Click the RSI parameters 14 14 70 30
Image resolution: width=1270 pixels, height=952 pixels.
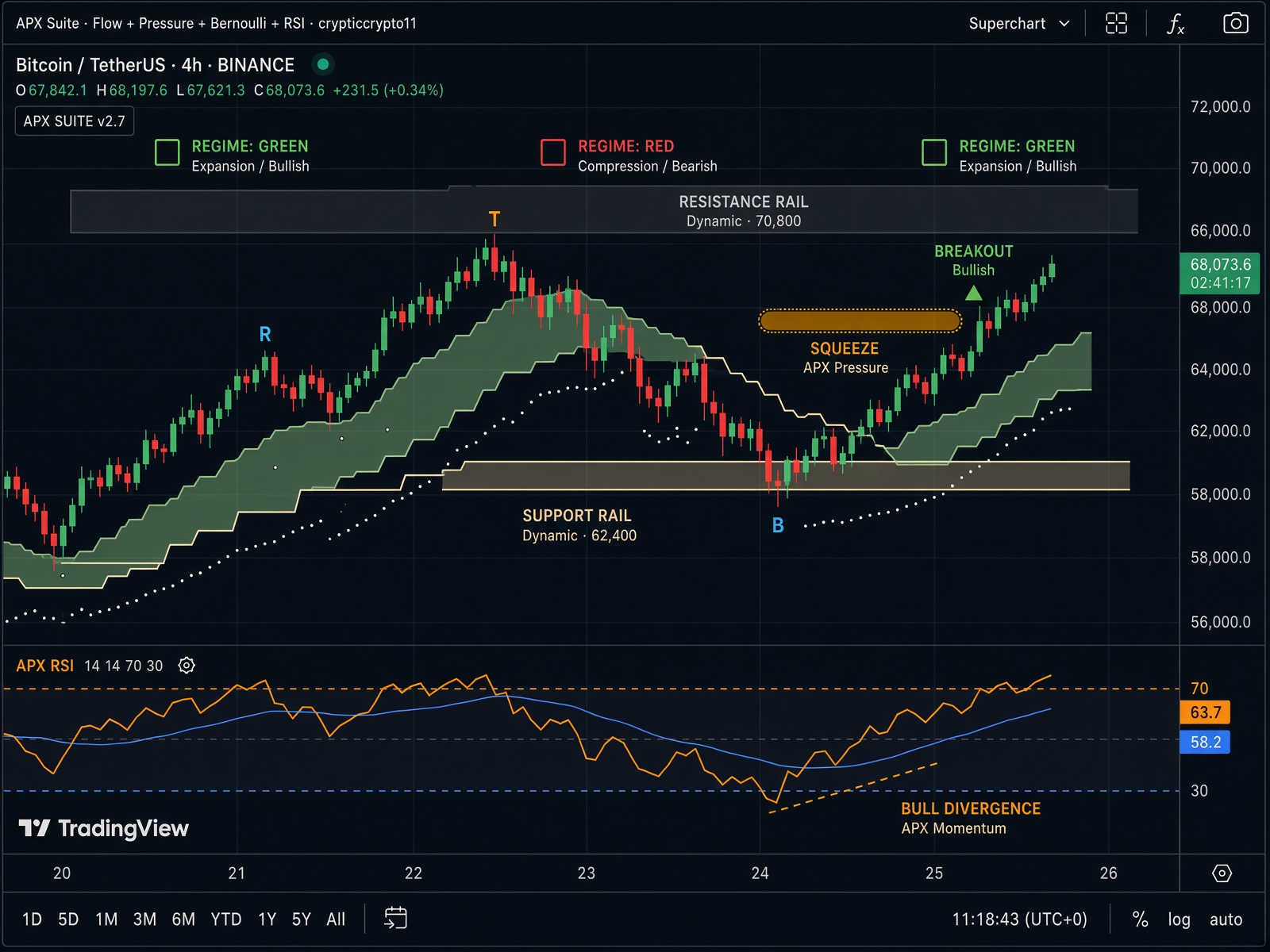(x=124, y=666)
